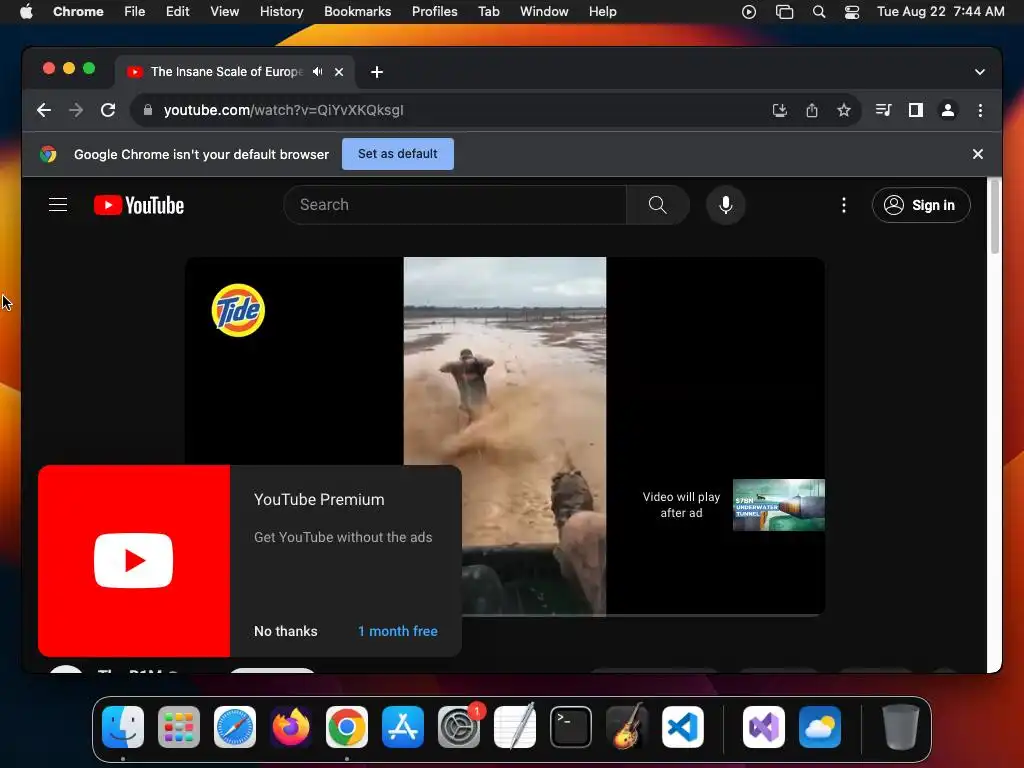Click No thanks on Premium popup
The width and height of the screenshot is (1024, 768).
[285, 632]
